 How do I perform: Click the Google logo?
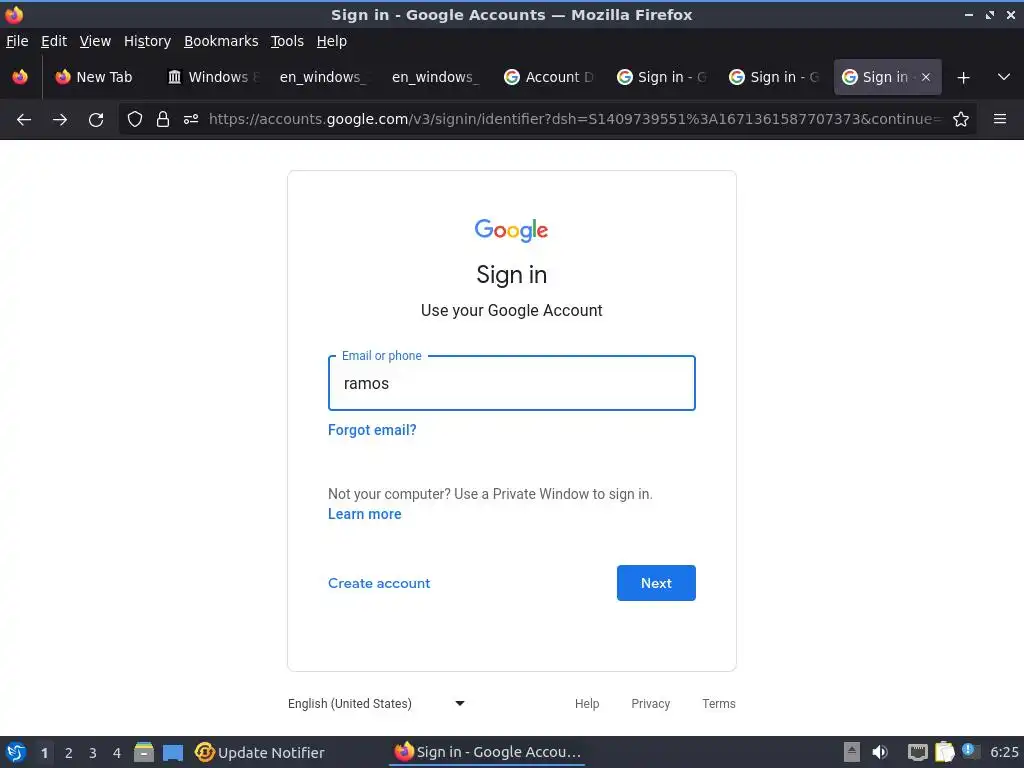(511, 230)
